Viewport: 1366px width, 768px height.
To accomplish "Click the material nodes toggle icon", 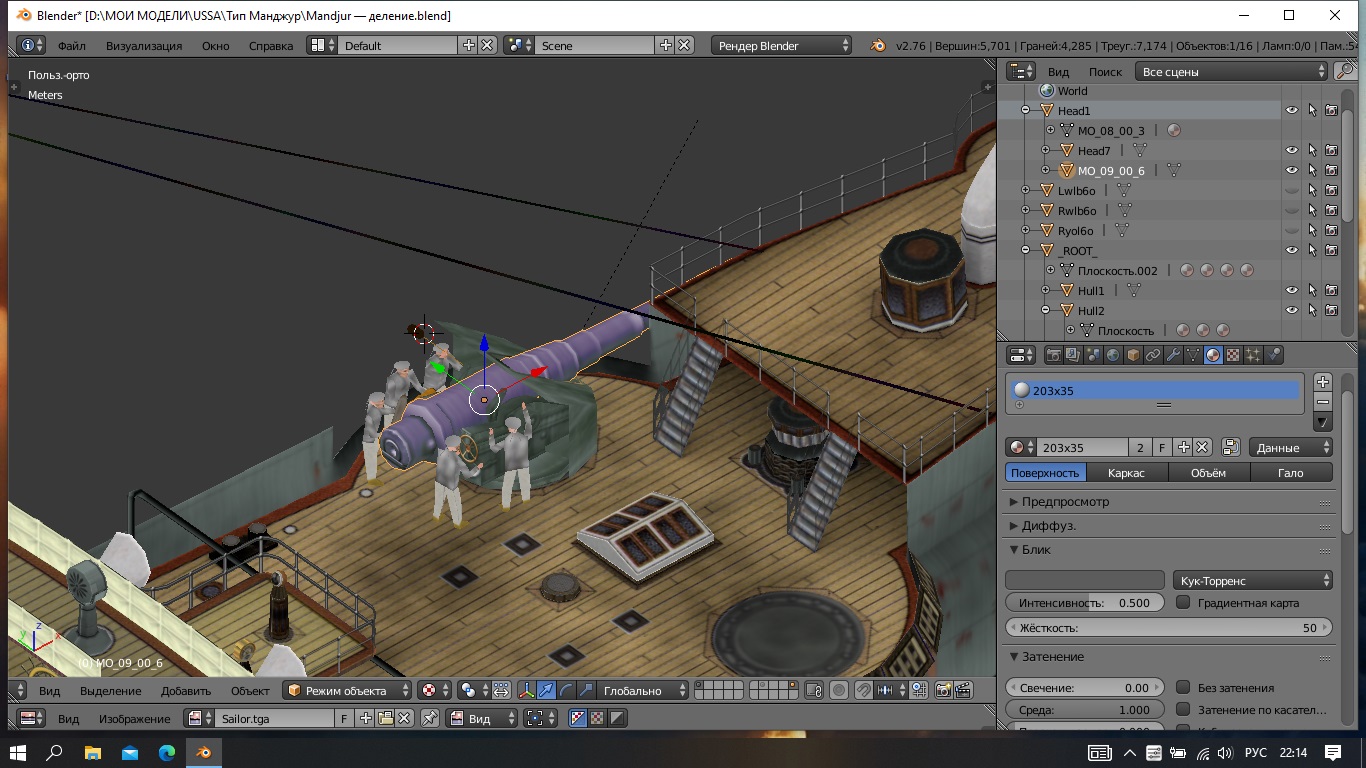I will tap(1230, 448).
